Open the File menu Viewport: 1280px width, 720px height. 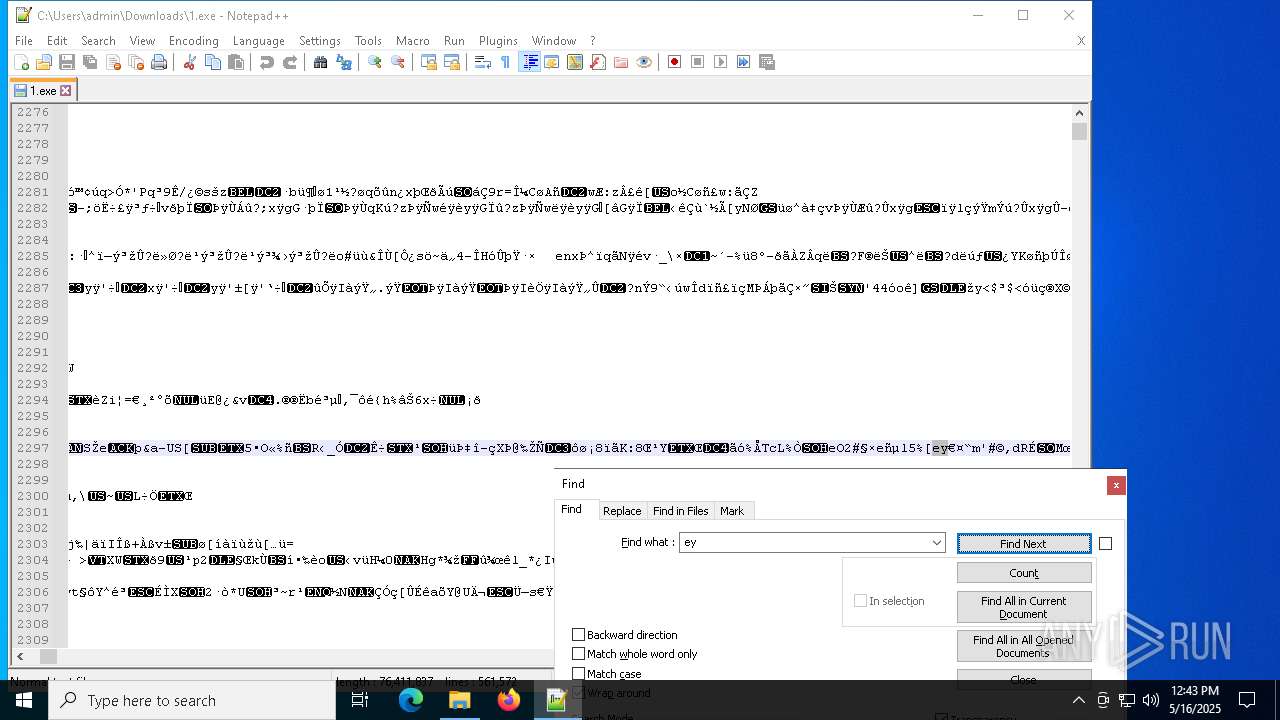24,41
